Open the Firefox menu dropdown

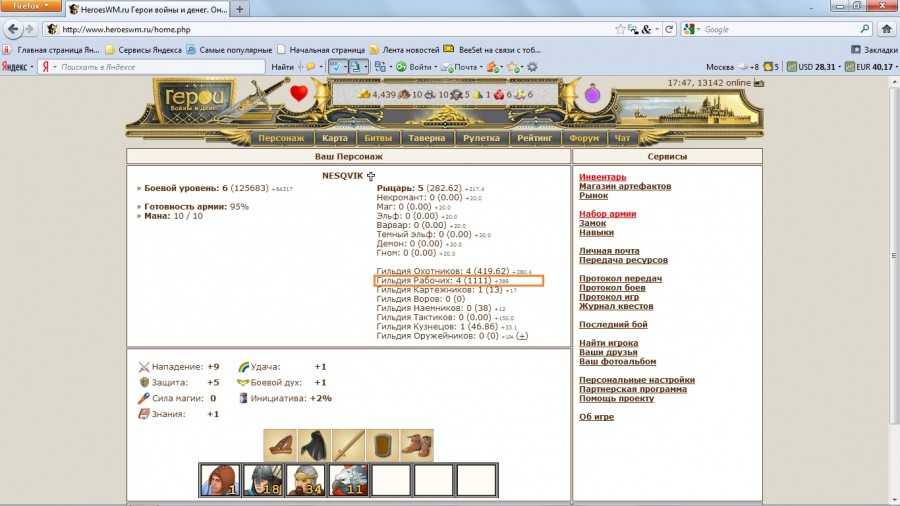[x=28, y=7]
